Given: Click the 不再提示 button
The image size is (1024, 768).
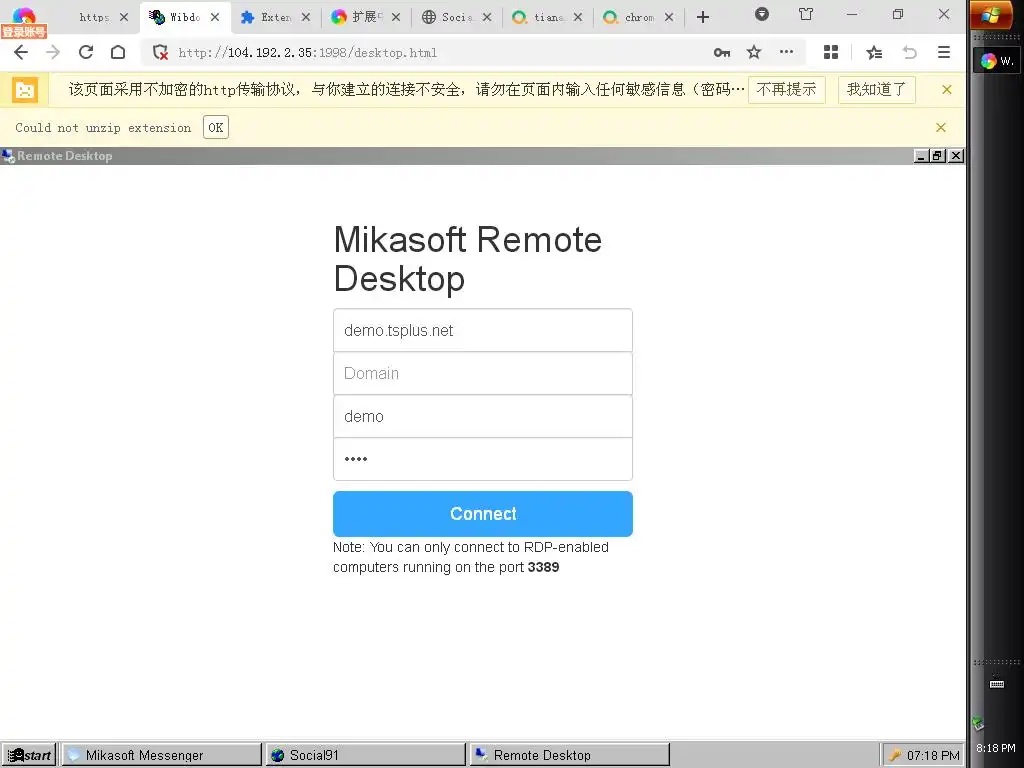Looking at the screenshot, I should coord(786,89).
